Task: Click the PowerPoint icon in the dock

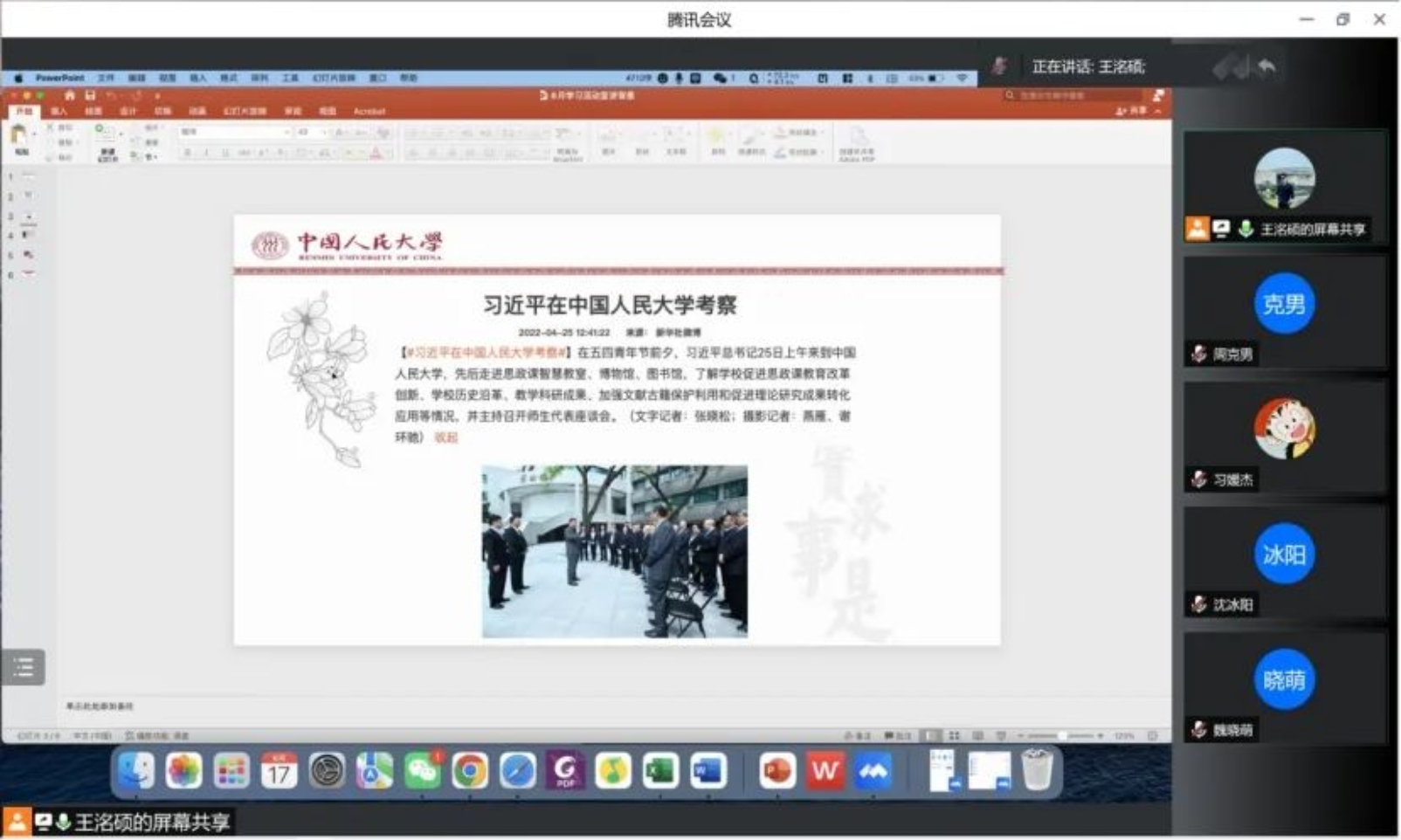Action: (776, 772)
